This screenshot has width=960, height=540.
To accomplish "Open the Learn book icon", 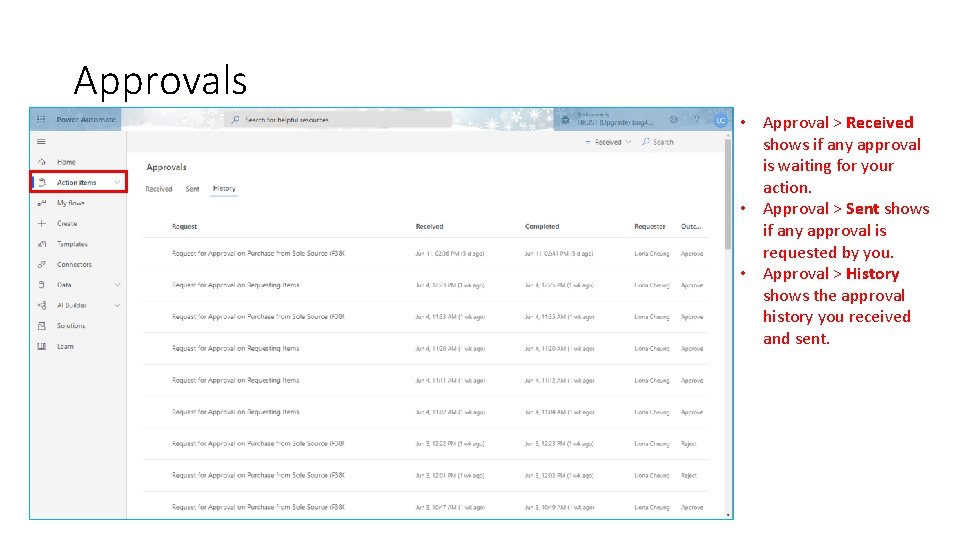I will [42, 346].
